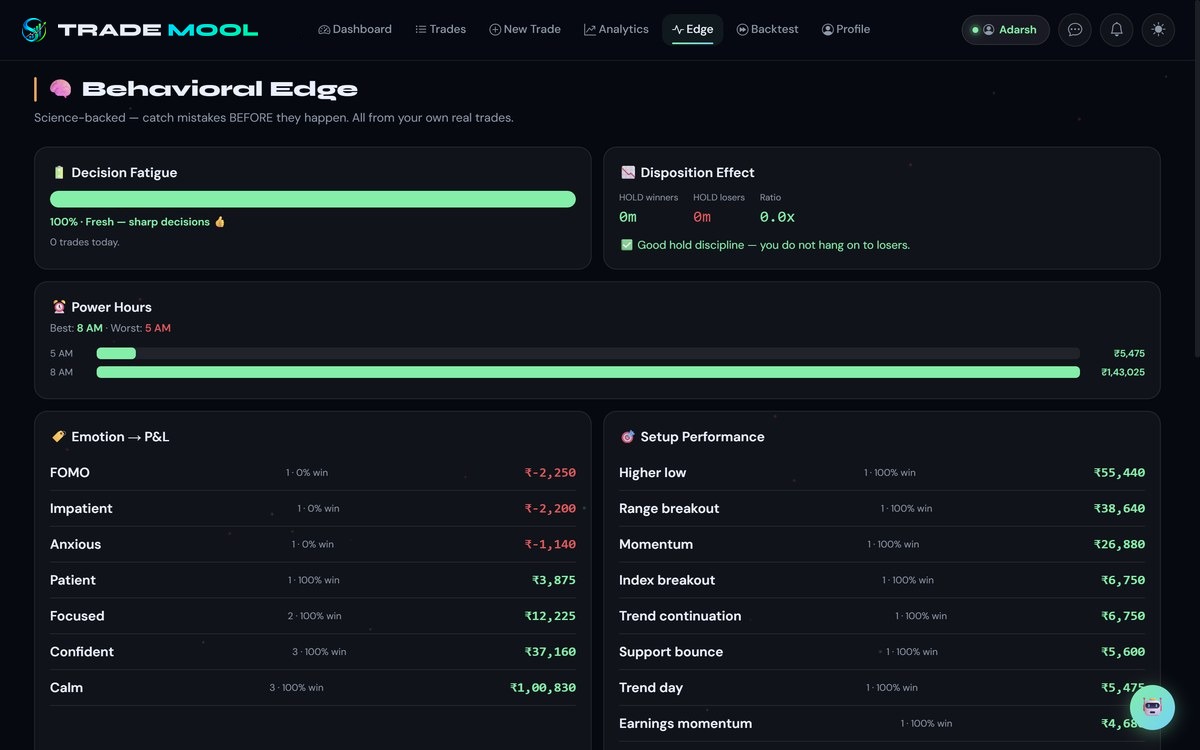Open the chat messages icon
1200x750 pixels.
click(x=1075, y=30)
